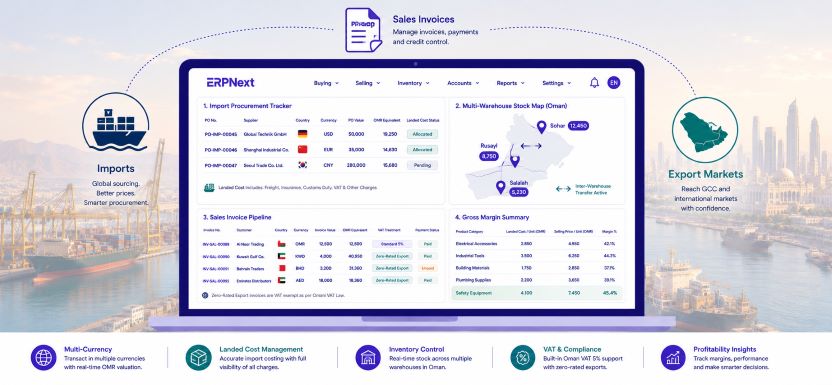
Task: Click the Sohar stock value 12,450
Action: tap(578, 126)
